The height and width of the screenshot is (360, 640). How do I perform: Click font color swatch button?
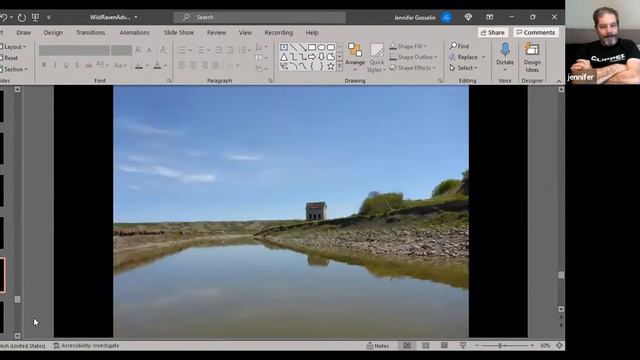pyautogui.click(x=157, y=65)
